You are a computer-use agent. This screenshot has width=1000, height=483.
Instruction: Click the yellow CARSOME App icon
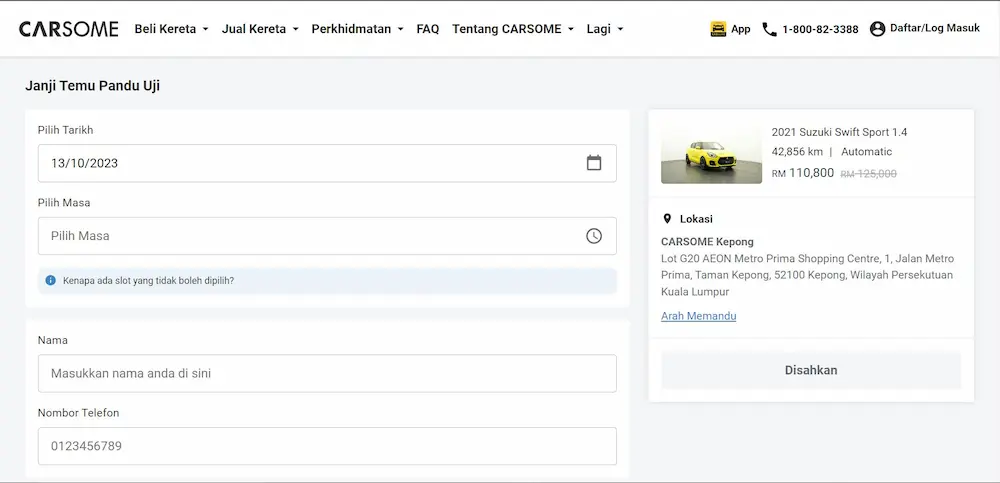pyautogui.click(x=718, y=29)
